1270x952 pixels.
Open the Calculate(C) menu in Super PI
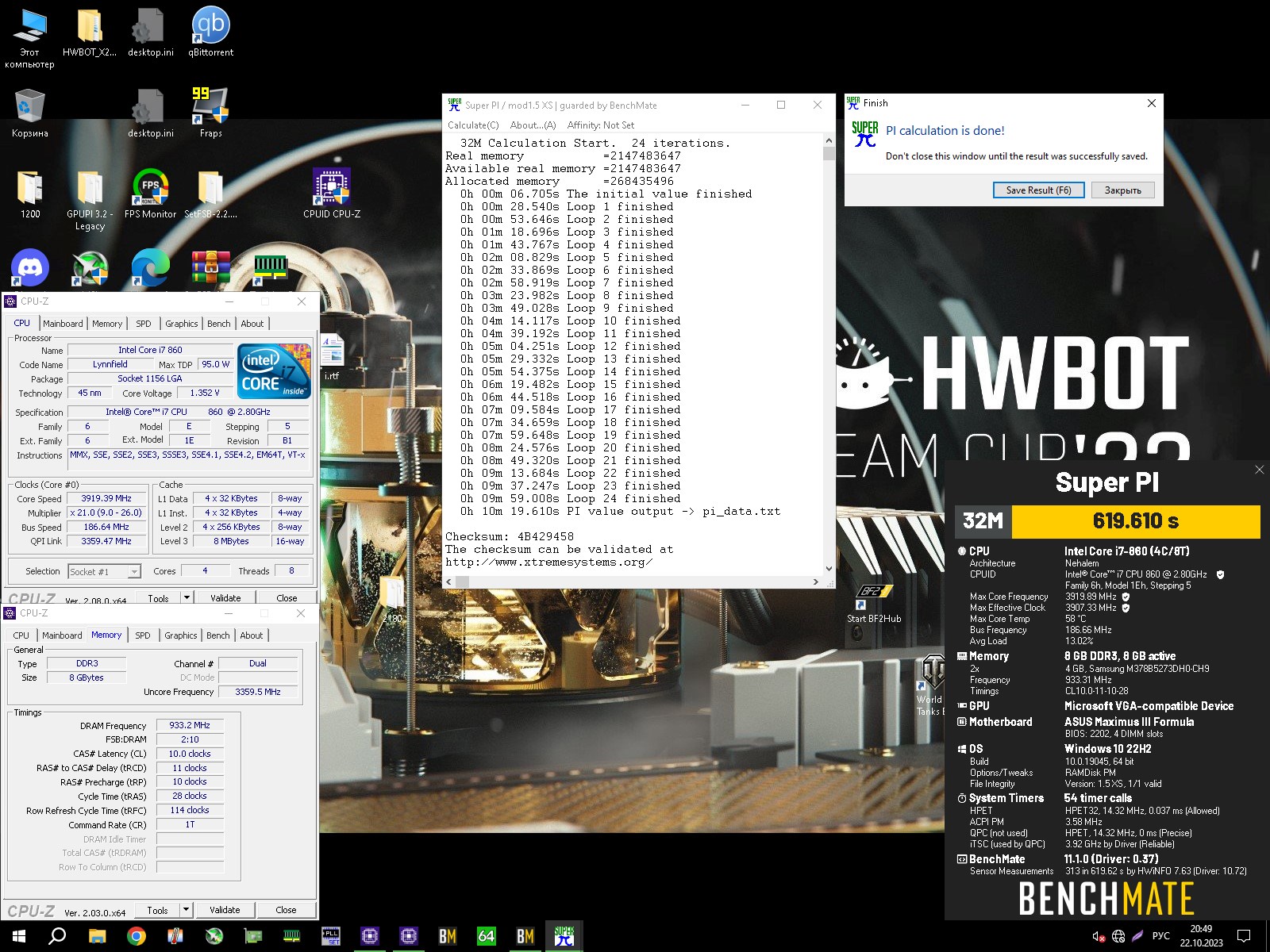coord(473,125)
